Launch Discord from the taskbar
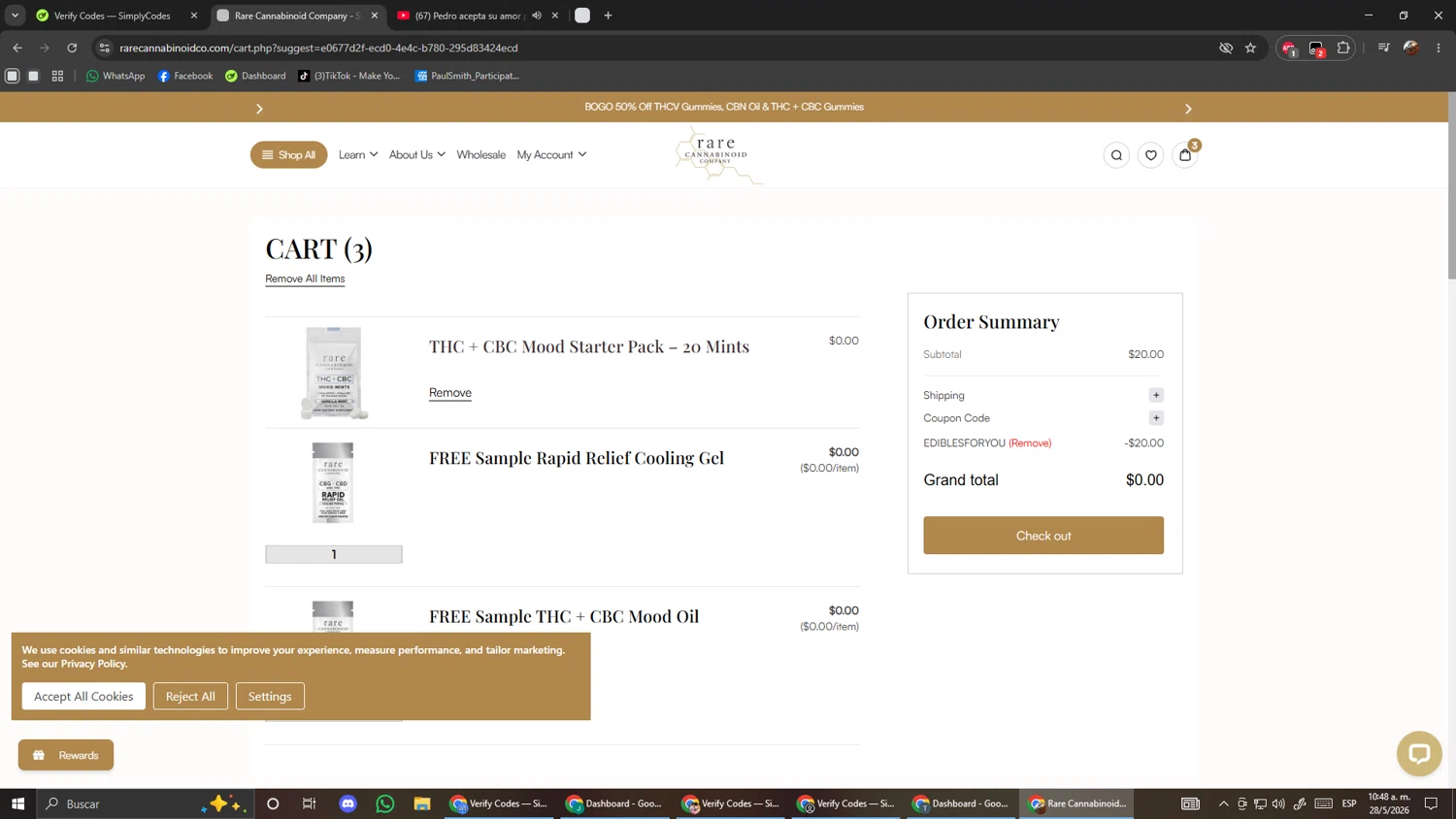 click(347, 803)
